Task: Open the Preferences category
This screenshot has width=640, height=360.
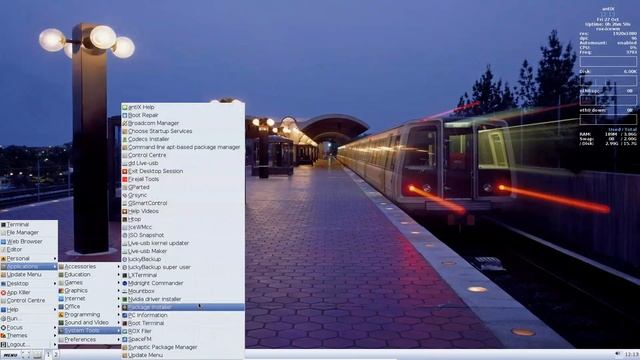Action: coord(89,339)
